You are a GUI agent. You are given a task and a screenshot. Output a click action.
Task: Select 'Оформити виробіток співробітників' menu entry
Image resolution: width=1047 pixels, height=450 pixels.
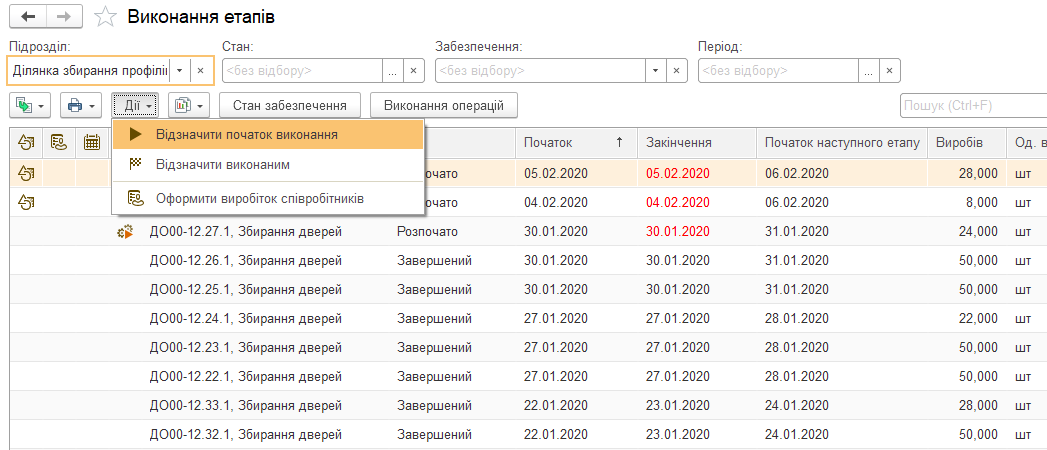point(259,198)
